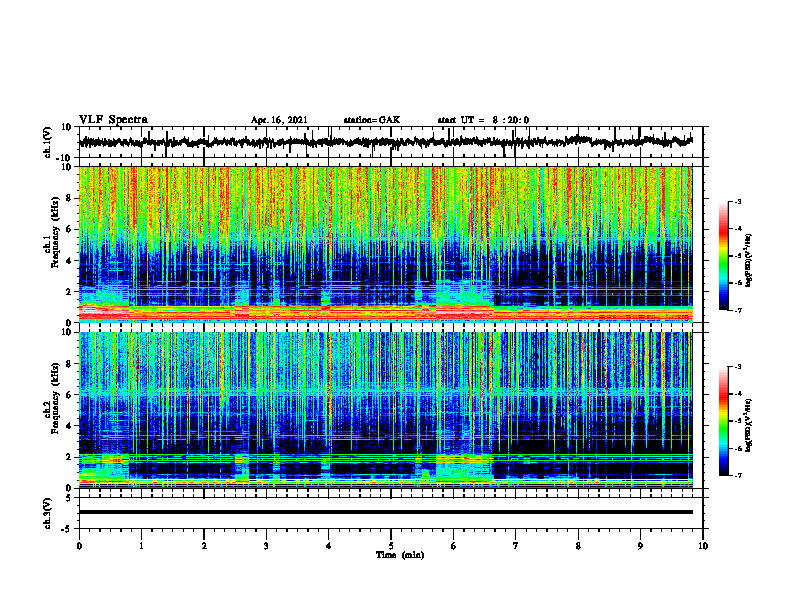Click tick label "9" on Time axis
The height and width of the screenshot is (612, 792).
coord(640,546)
